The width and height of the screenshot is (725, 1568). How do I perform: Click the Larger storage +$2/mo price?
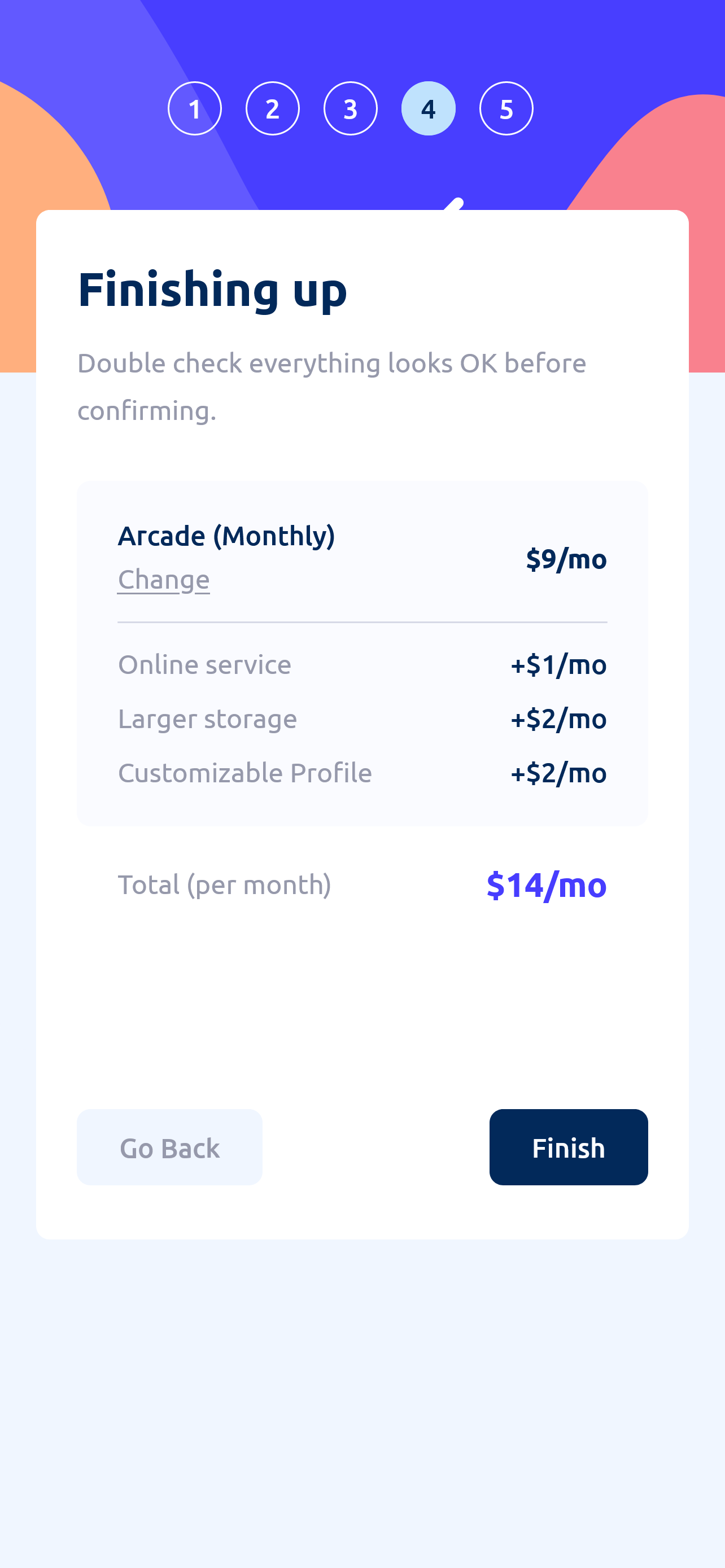pos(559,719)
